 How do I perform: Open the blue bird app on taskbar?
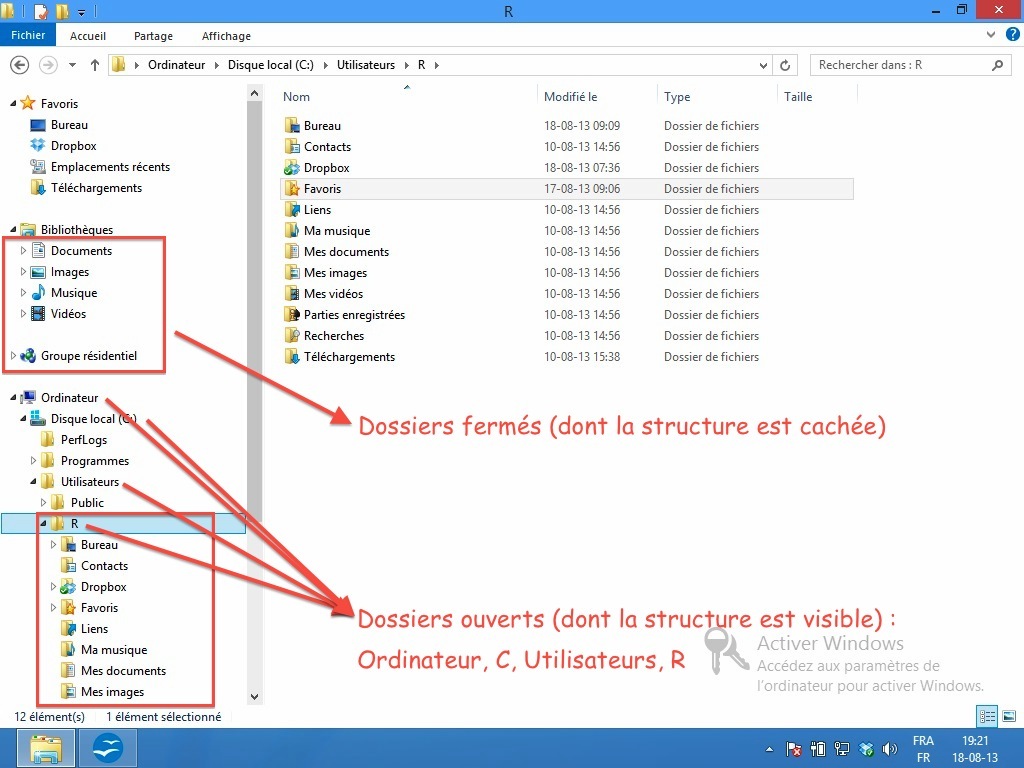108,748
